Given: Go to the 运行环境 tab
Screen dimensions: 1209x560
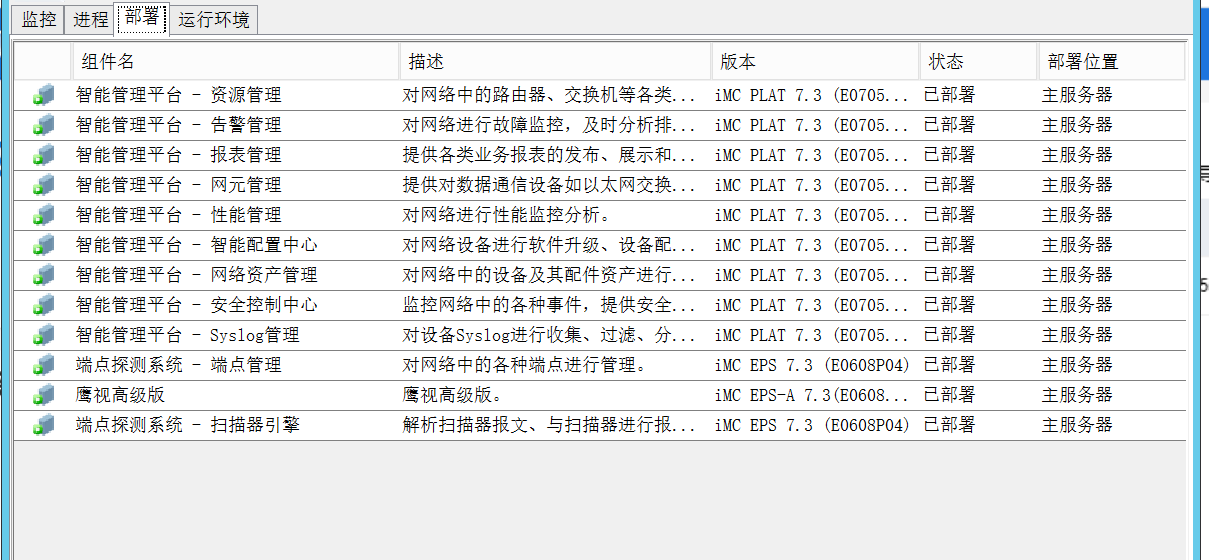Looking at the screenshot, I should [214, 19].
